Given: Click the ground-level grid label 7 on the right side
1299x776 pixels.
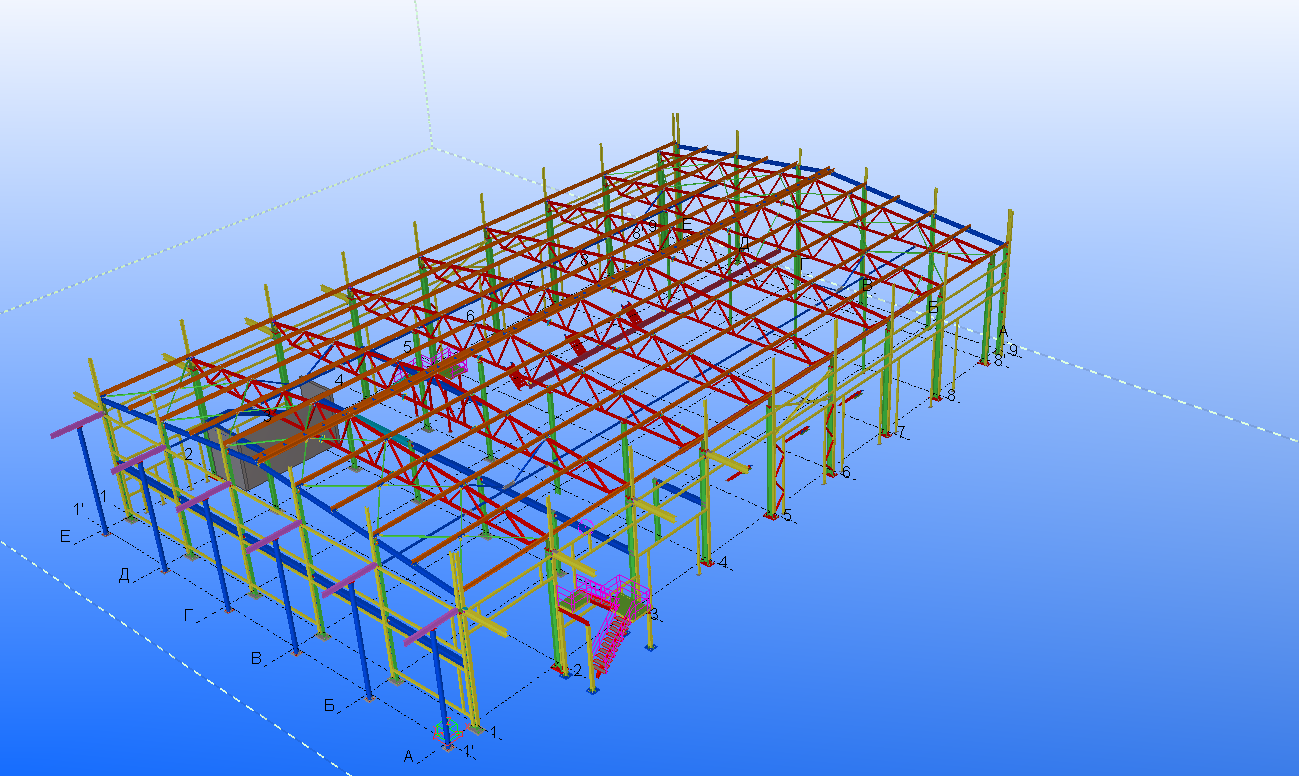Looking at the screenshot, I should click(x=901, y=433).
